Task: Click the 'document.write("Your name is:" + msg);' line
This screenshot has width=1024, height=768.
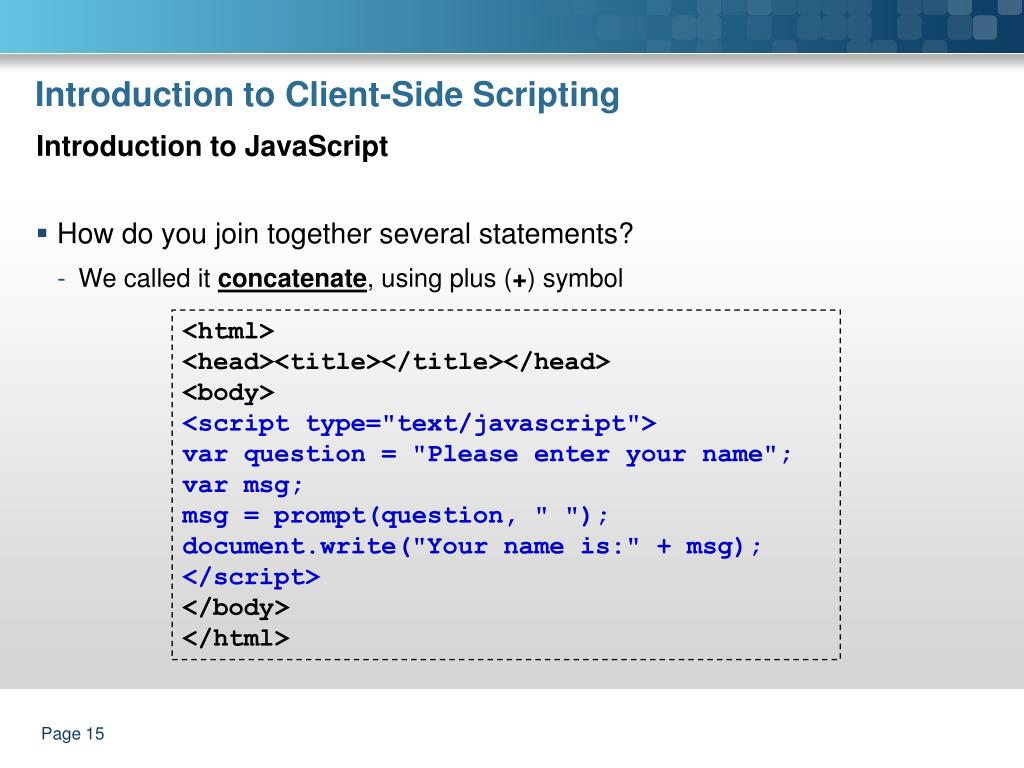Action: pyautogui.click(x=472, y=546)
